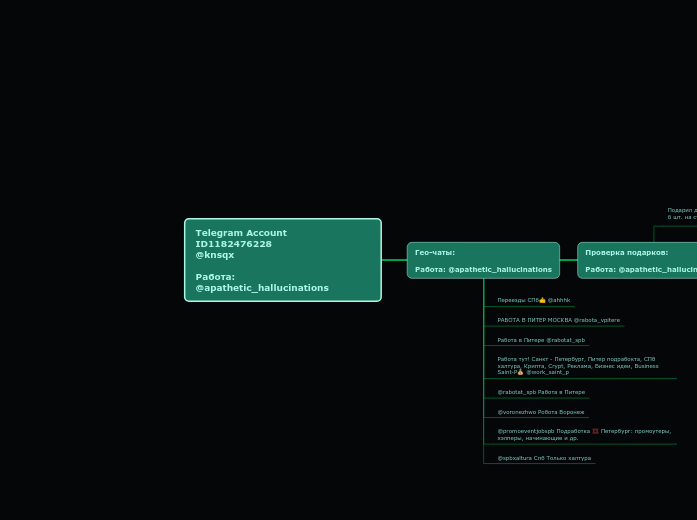Click the @promoeventjobspb Подработка entry
This screenshot has height=520, width=697.
tap(584, 435)
